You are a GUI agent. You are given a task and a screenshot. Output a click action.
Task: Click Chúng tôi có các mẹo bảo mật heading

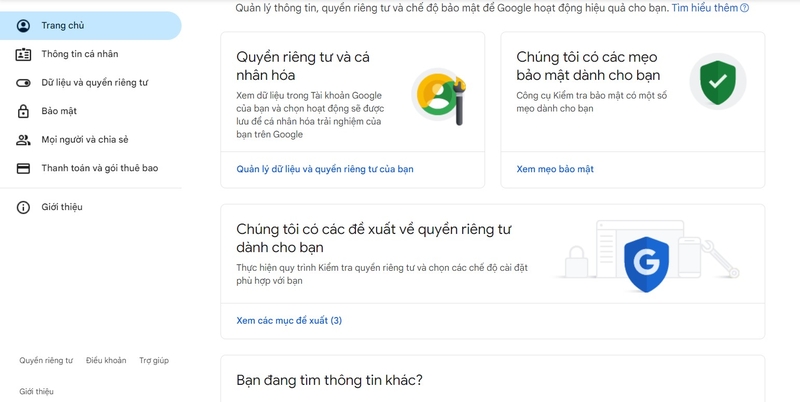pyautogui.click(x=588, y=66)
